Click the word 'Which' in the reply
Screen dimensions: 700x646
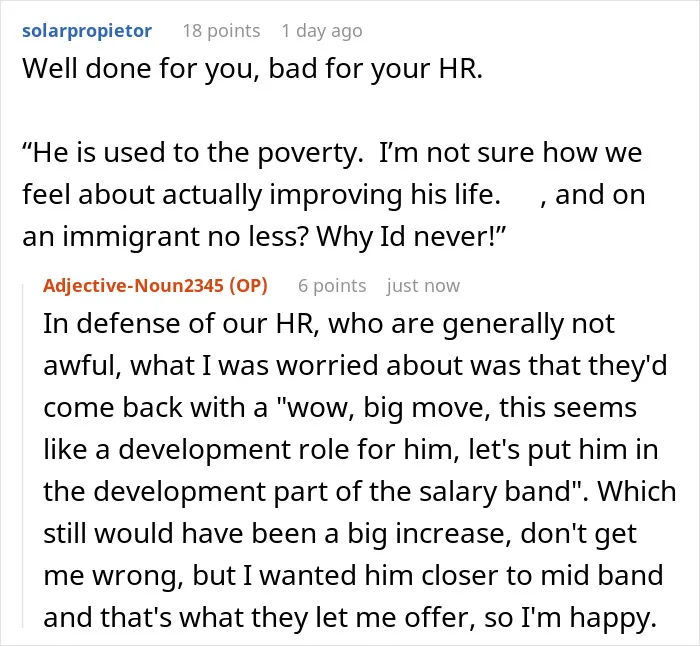tap(637, 491)
